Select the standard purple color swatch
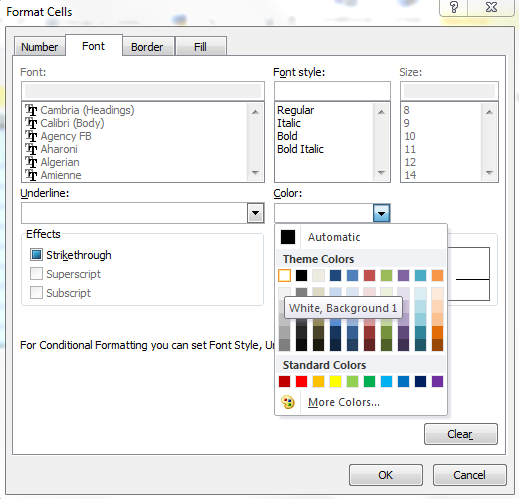519x499 pixels. pyautogui.click(x=437, y=381)
